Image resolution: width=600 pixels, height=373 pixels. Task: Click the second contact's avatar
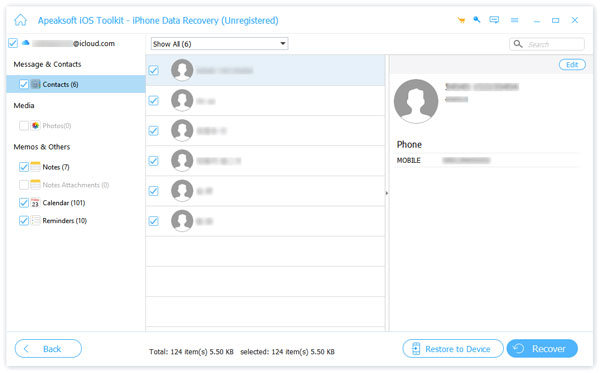point(182,100)
